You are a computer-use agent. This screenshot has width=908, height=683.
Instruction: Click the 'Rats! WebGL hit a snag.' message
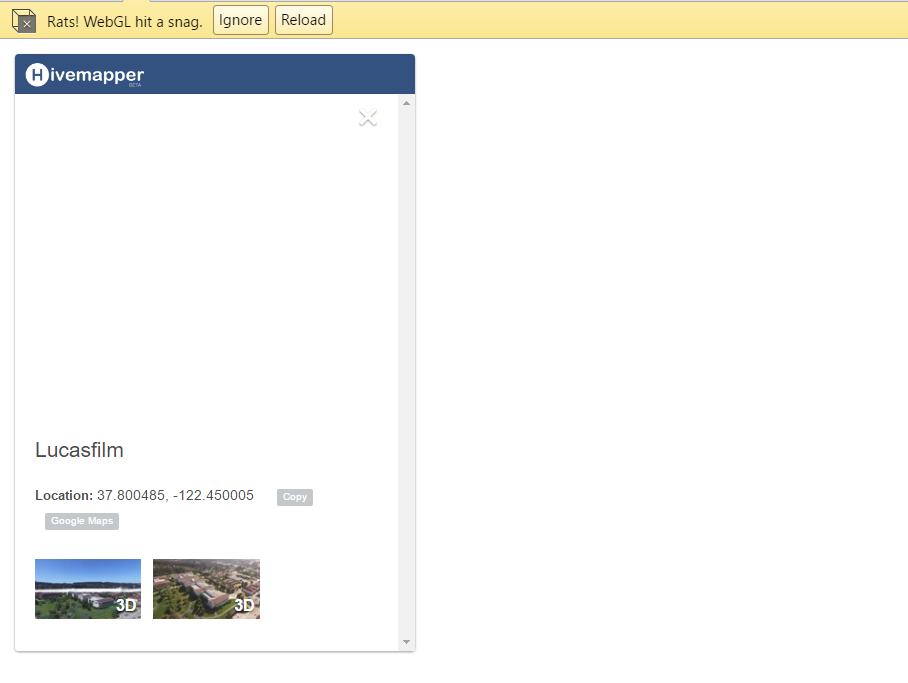125,22
